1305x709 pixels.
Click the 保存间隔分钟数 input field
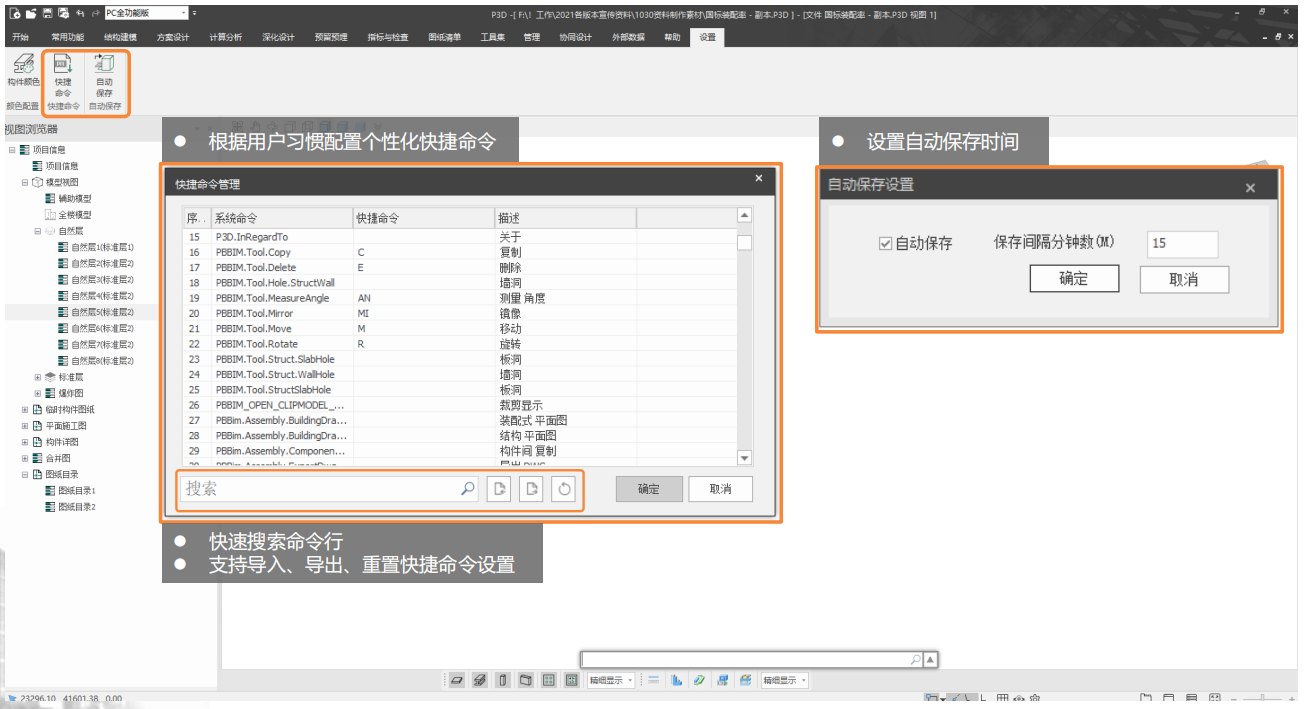click(1182, 243)
